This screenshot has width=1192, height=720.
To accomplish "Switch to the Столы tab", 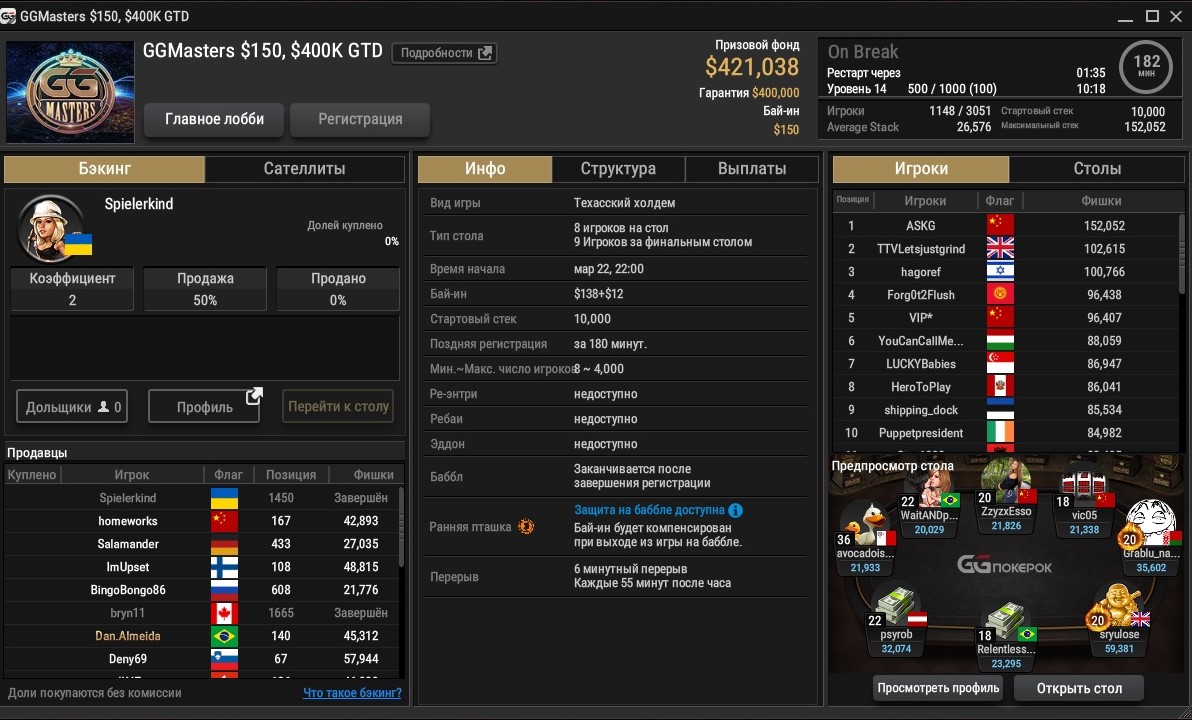I will pos(1097,169).
